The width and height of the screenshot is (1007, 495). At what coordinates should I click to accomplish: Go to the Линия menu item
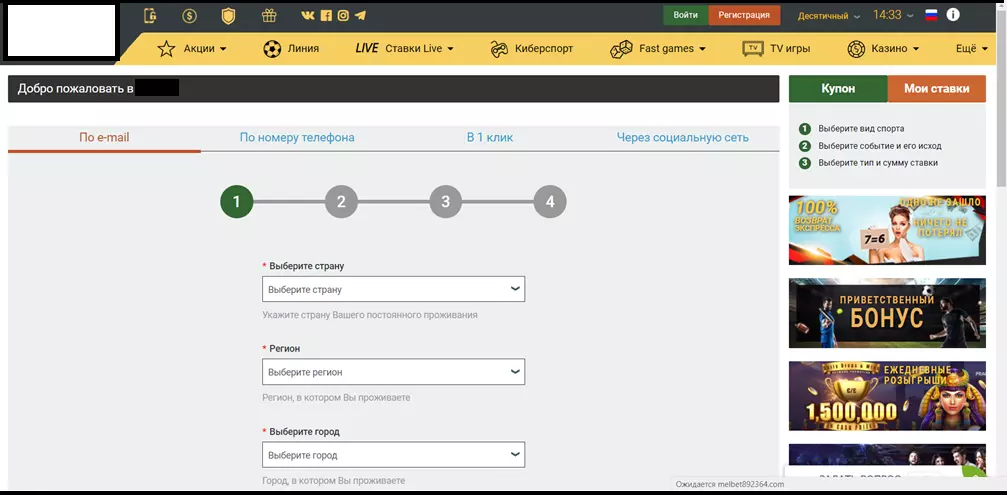coord(303,49)
